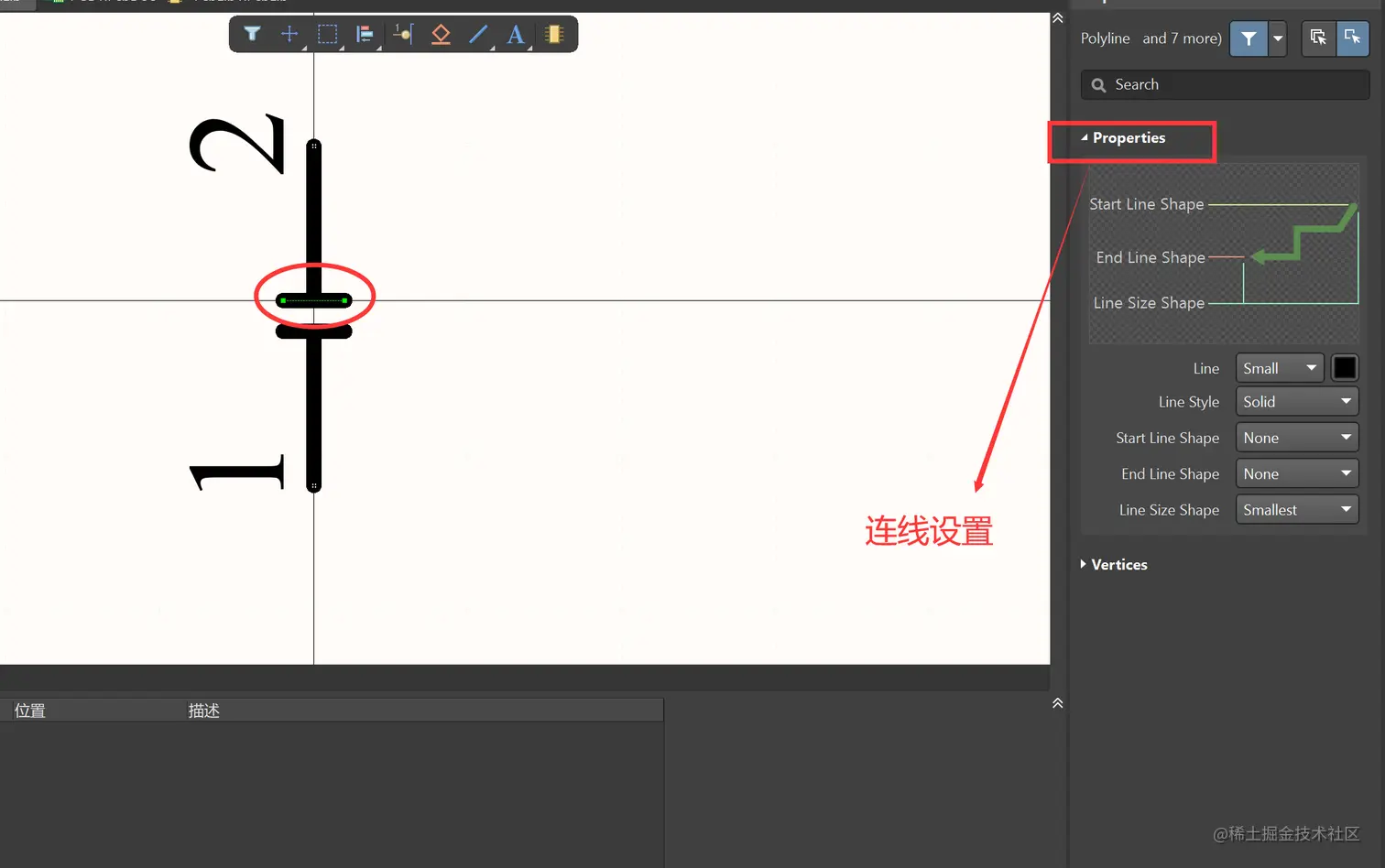Open the Line Size Shape dropdown showing Smallest

coord(1297,510)
